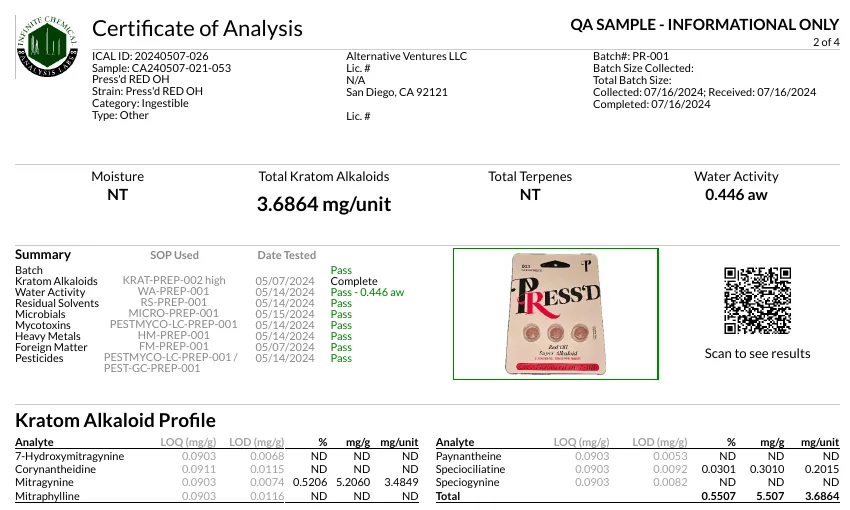Click the QR code to see results
The width and height of the screenshot is (850, 510).
point(757,301)
